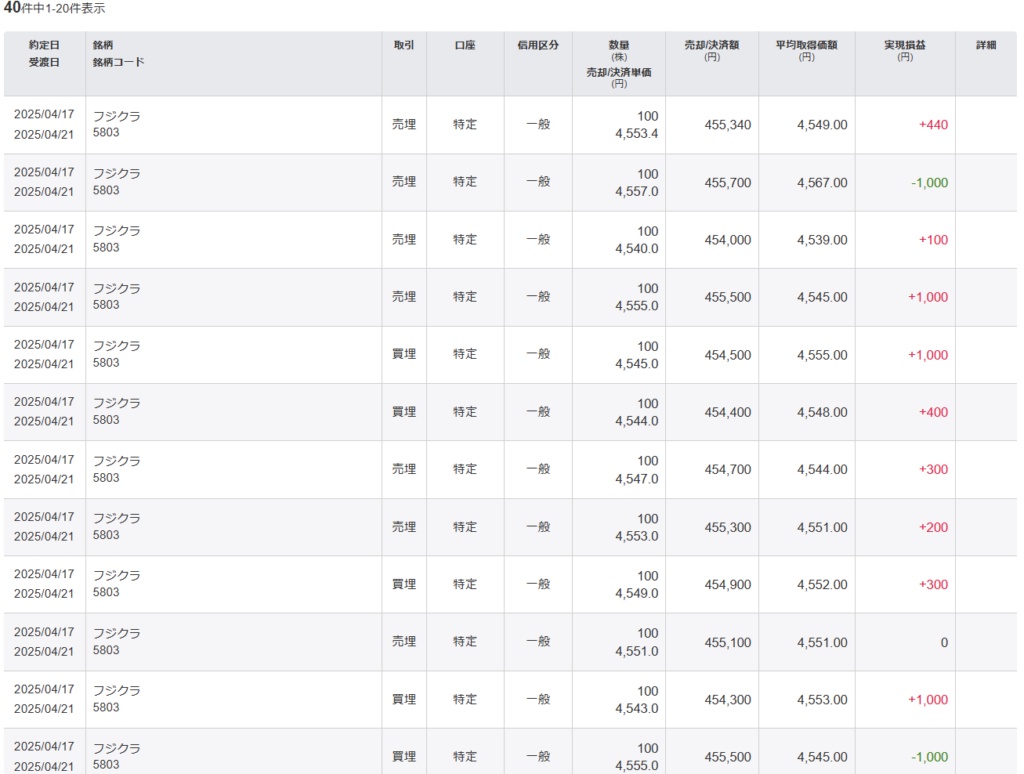
Task: Click the 455,100 settlement amount cell
Action: pos(727,642)
